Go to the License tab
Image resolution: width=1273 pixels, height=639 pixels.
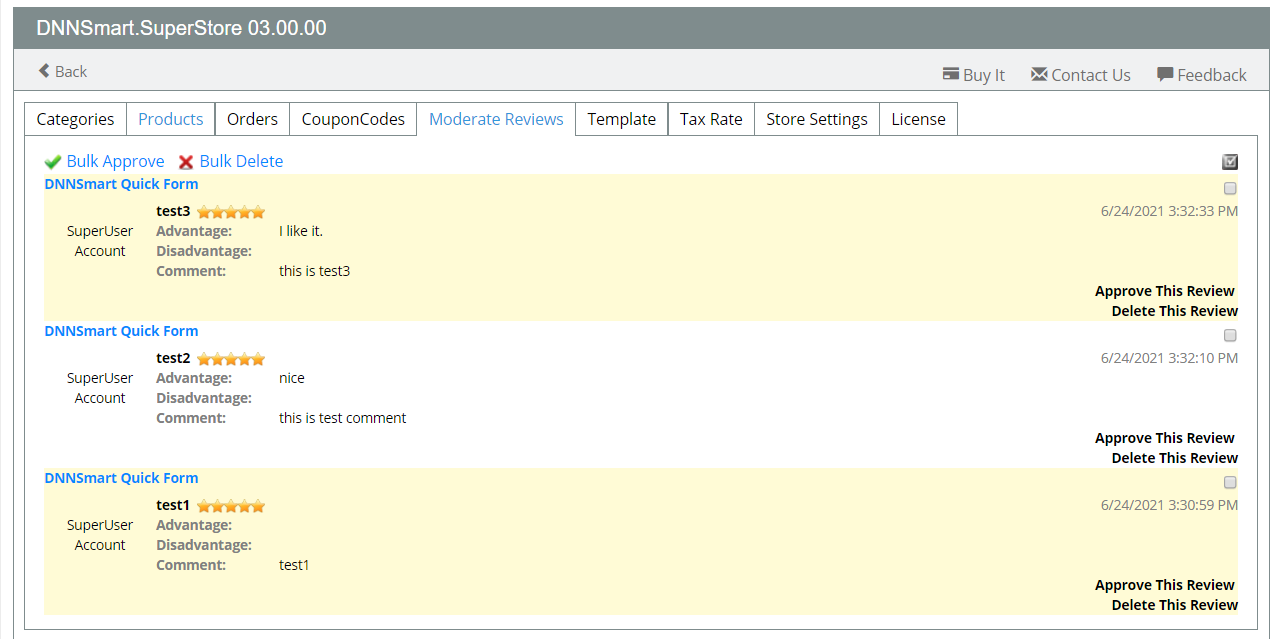(918, 119)
